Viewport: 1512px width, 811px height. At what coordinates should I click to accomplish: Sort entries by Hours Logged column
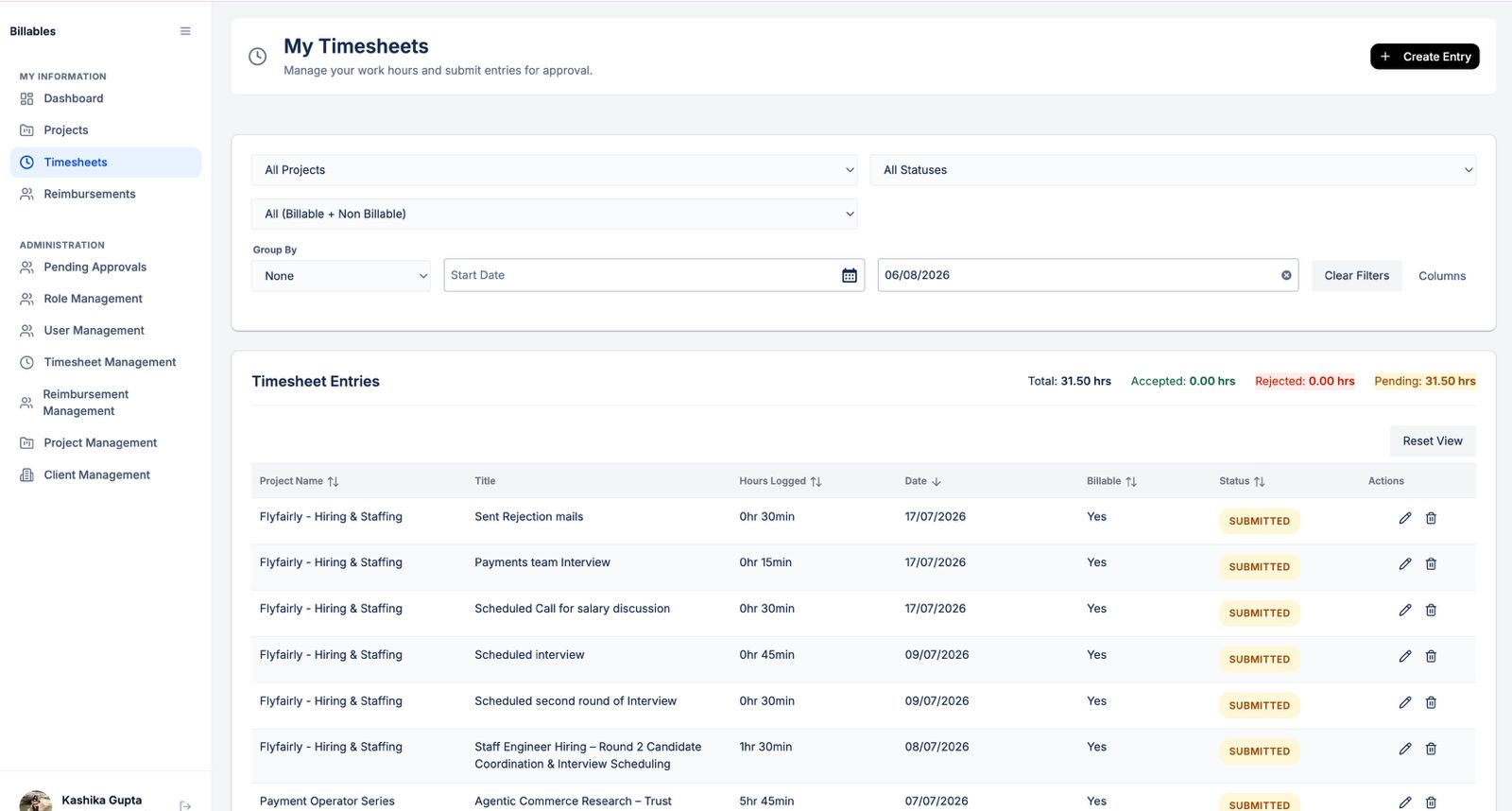tap(781, 481)
